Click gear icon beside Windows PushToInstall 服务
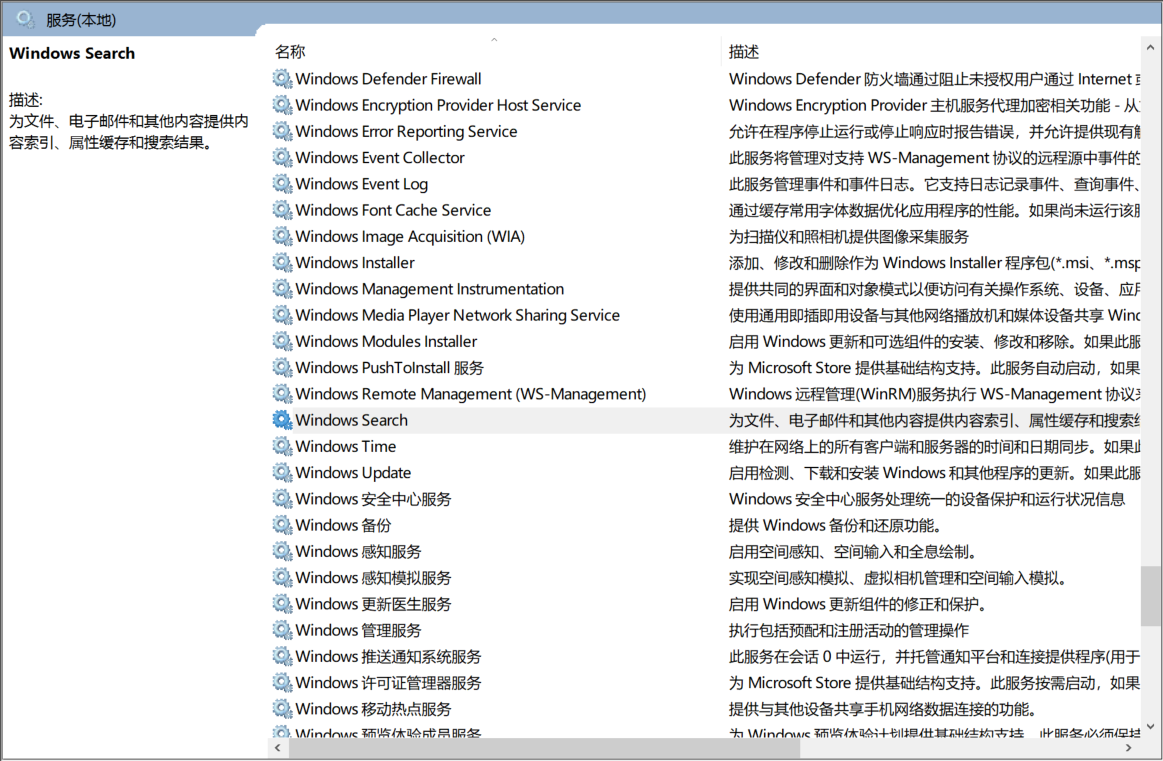The height and width of the screenshot is (761, 1163). (282, 367)
